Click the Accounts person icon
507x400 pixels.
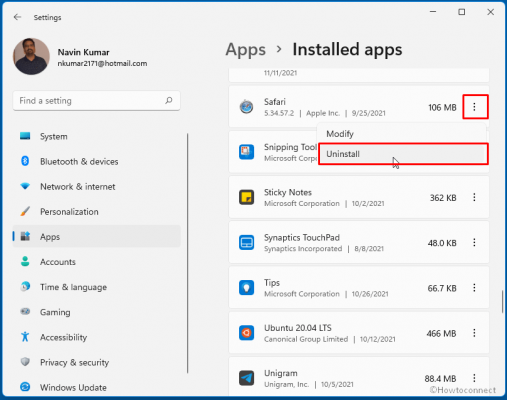coord(25,261)
